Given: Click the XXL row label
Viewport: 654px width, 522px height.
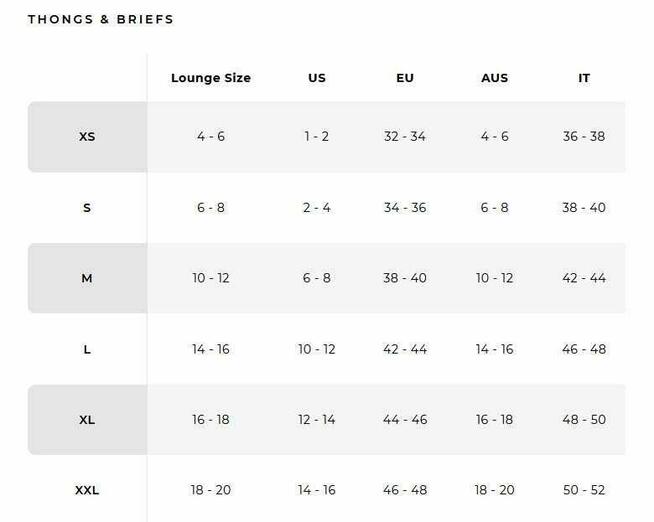Looking at the screenshot, I should coord(87,490).
